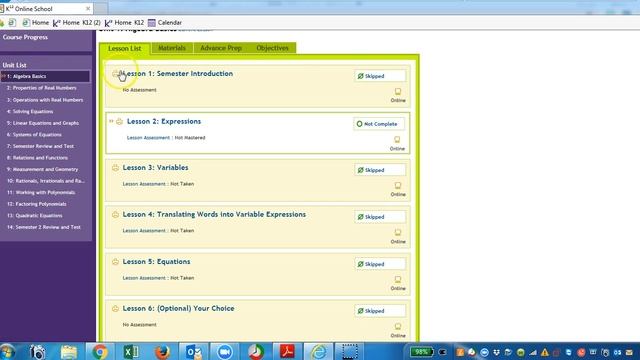
Task: Click Lesson 6 print icon
Action: point(116,309)
